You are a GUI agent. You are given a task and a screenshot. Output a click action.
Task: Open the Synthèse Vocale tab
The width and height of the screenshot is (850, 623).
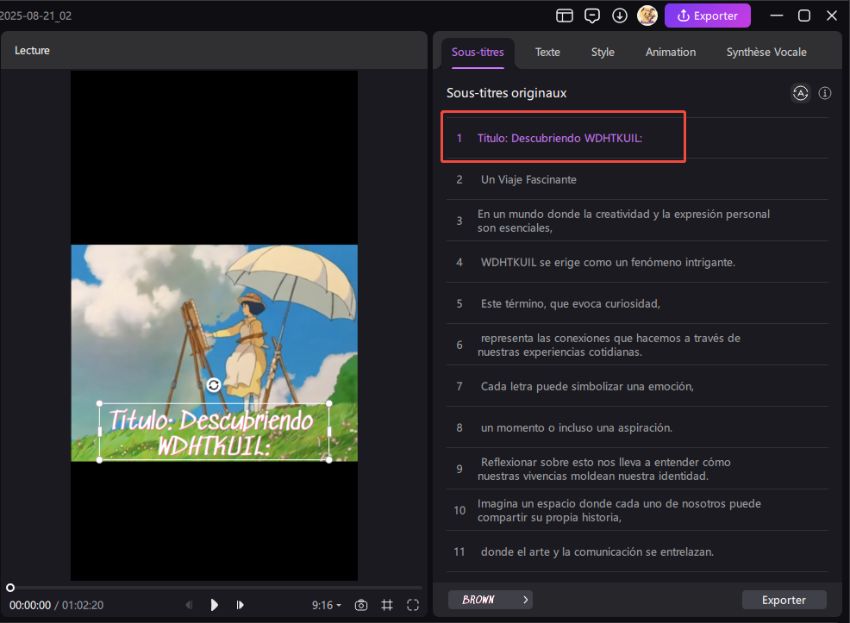coord(766,51)
